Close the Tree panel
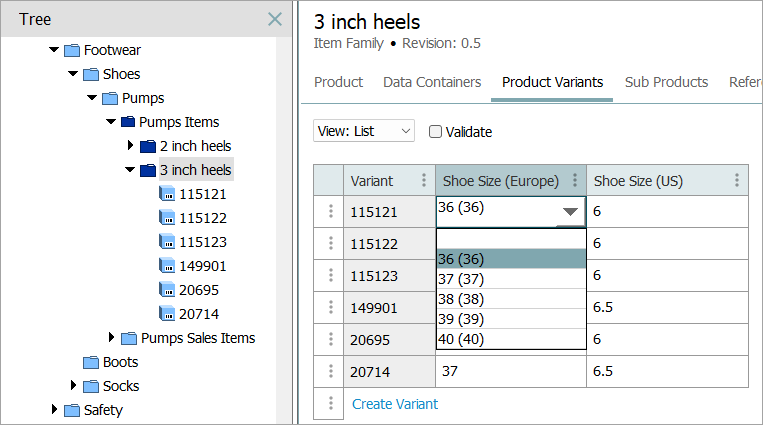Image resolution: width=763 pixels, height=425 pixels. pyautogui.click(x=275, y=19)
